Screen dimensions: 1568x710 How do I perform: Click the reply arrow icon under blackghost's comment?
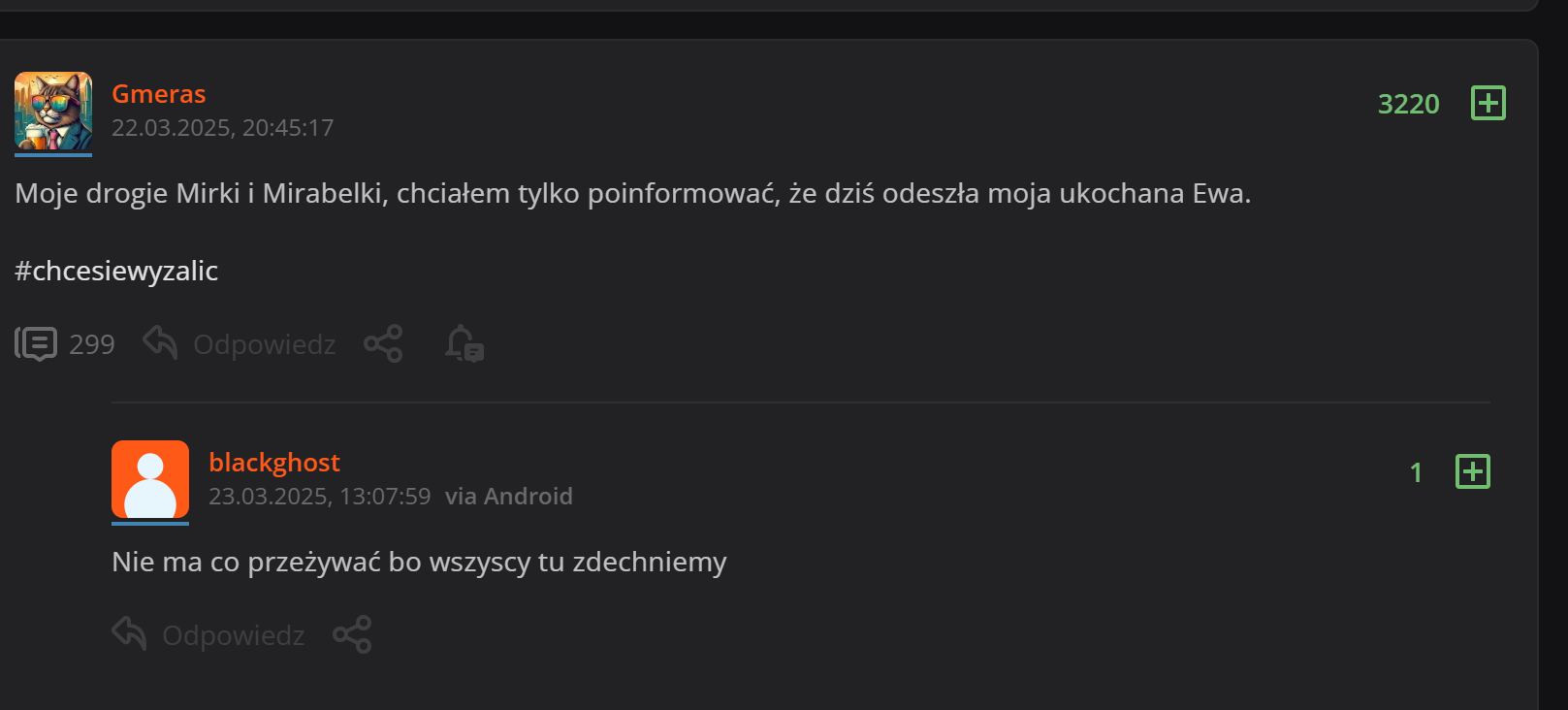pos(129,633)
